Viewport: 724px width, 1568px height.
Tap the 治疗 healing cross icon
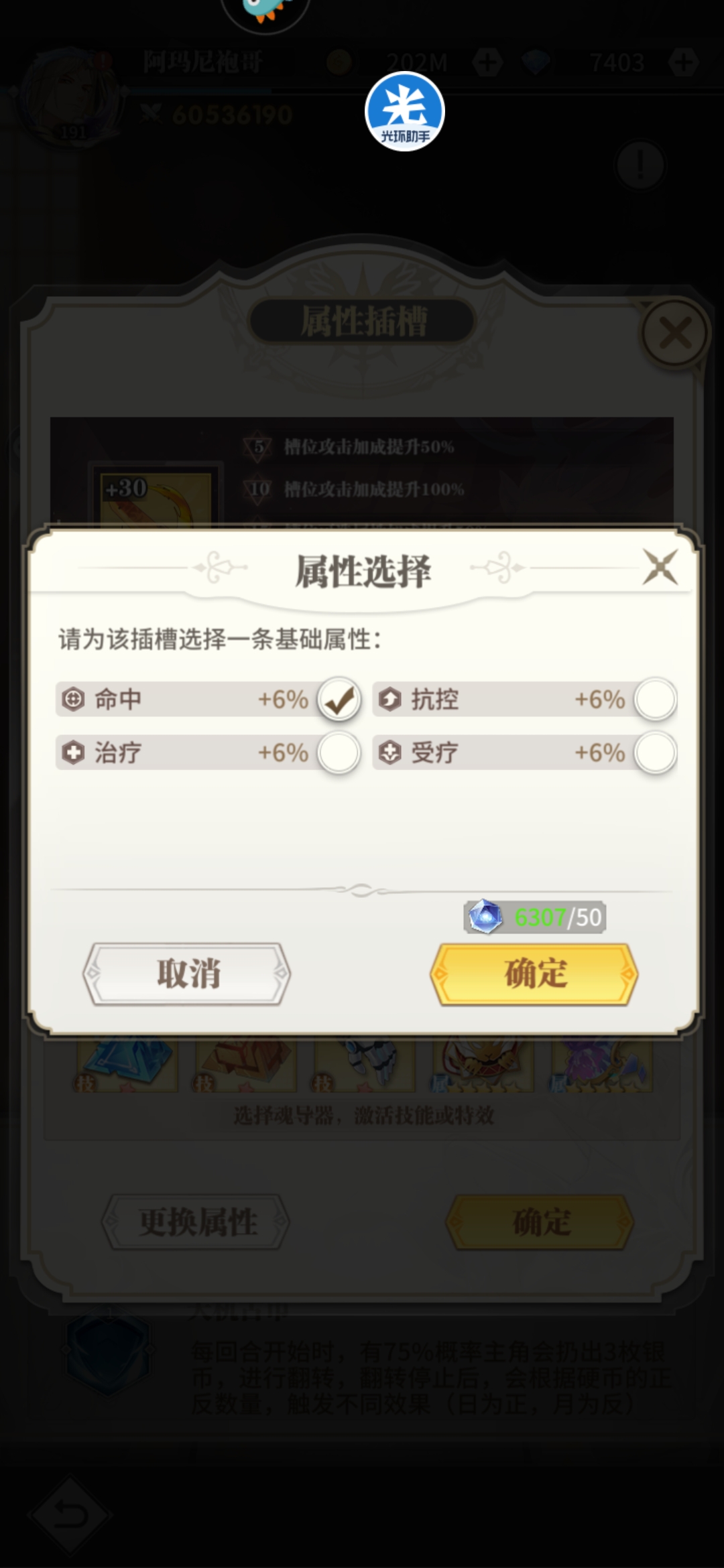pyautogui.click(x=73, y=753)
